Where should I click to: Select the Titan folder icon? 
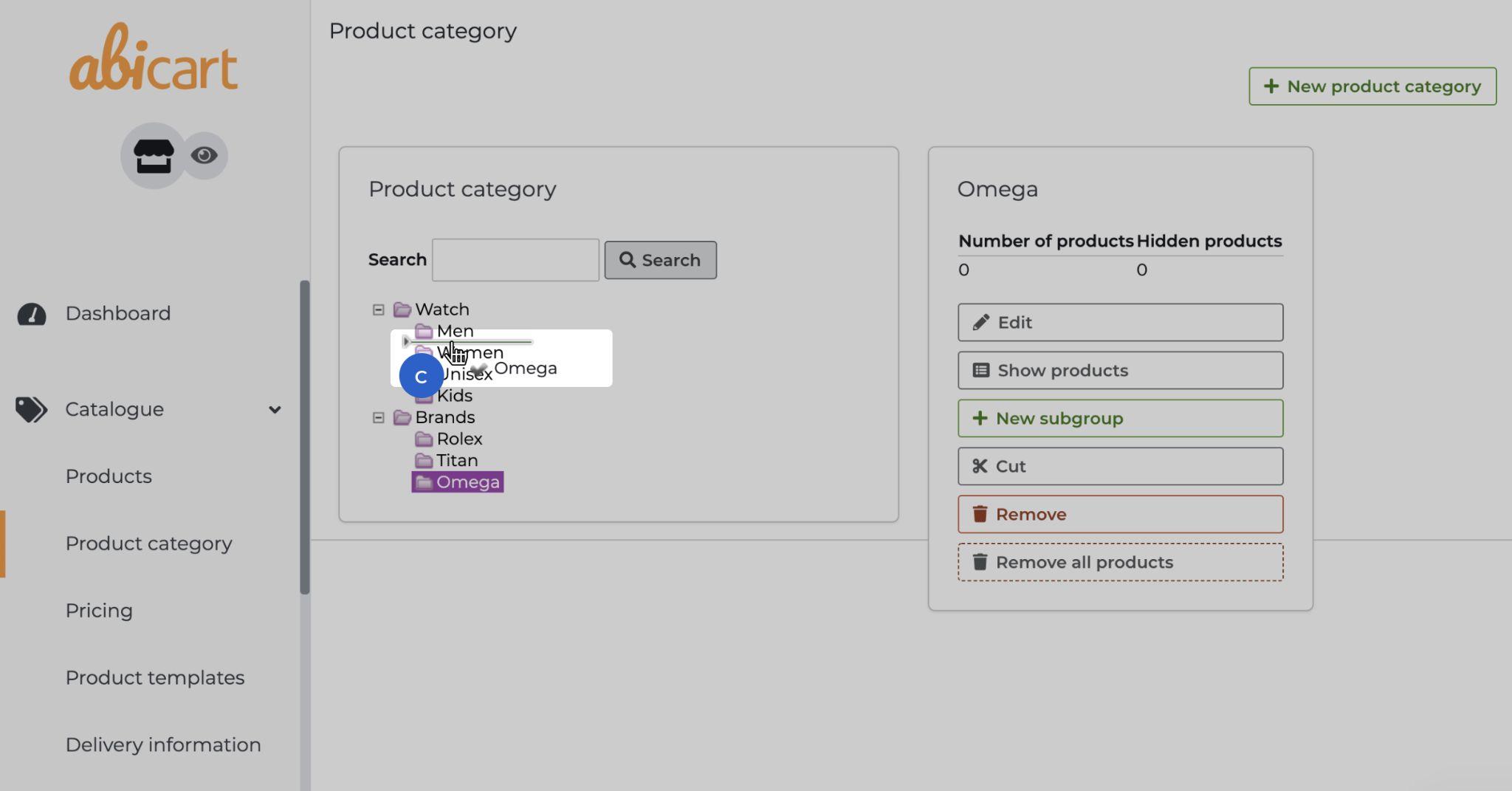(x=424, y=461)
